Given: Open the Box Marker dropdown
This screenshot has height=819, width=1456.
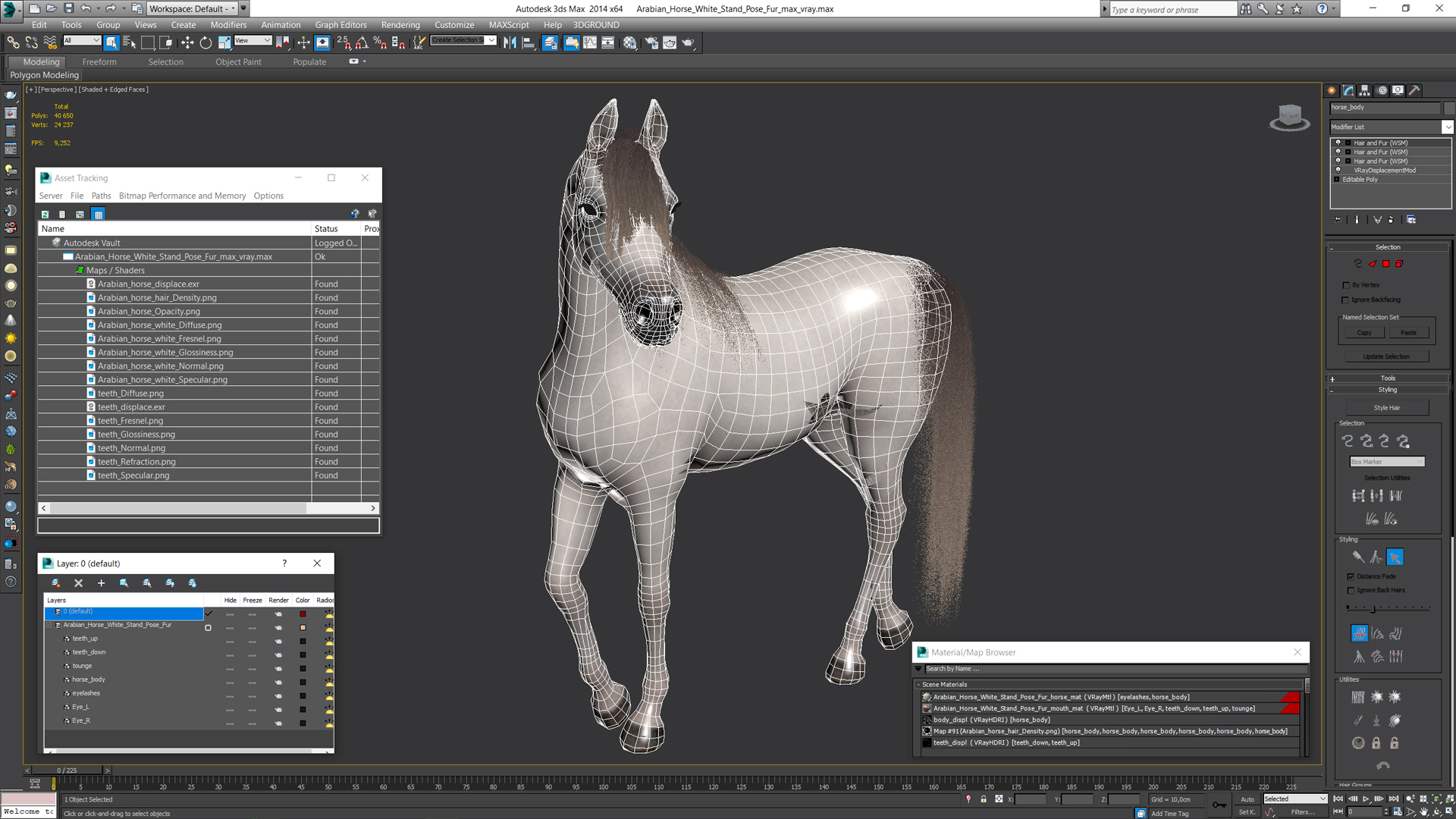Looking at the screenshot, I should [x=1387, y=462].
